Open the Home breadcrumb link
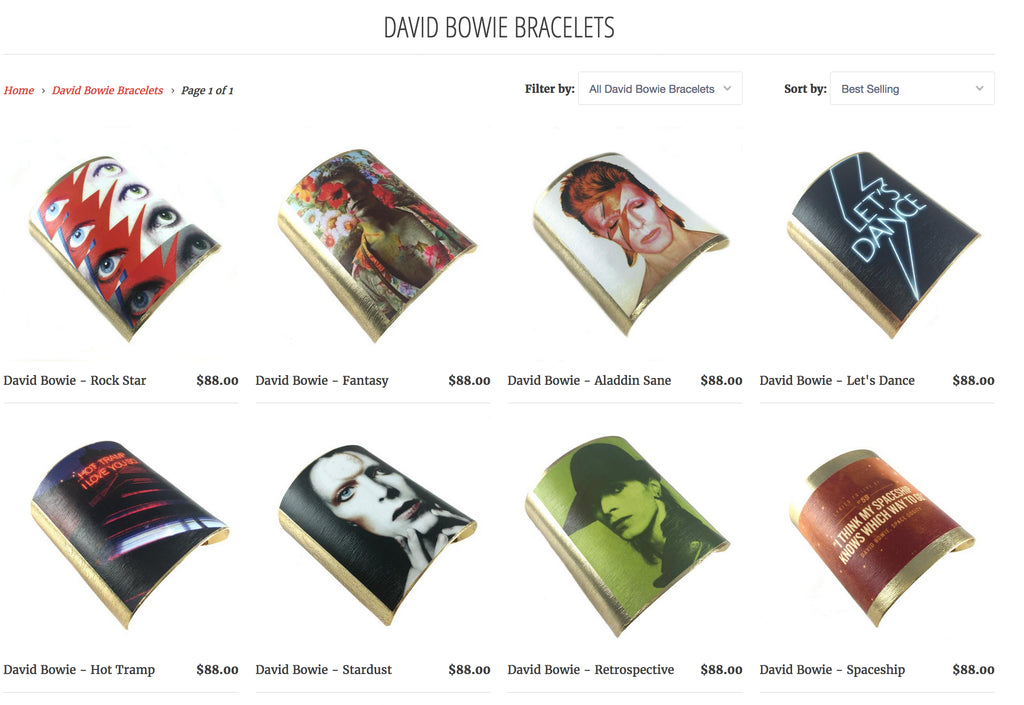The image size is (1024, 705). [x=19, y=91]
